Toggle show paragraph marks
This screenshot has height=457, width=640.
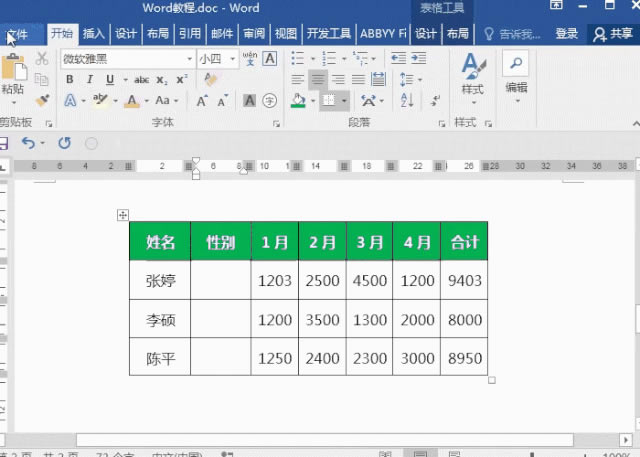click(x=436, y=100)
